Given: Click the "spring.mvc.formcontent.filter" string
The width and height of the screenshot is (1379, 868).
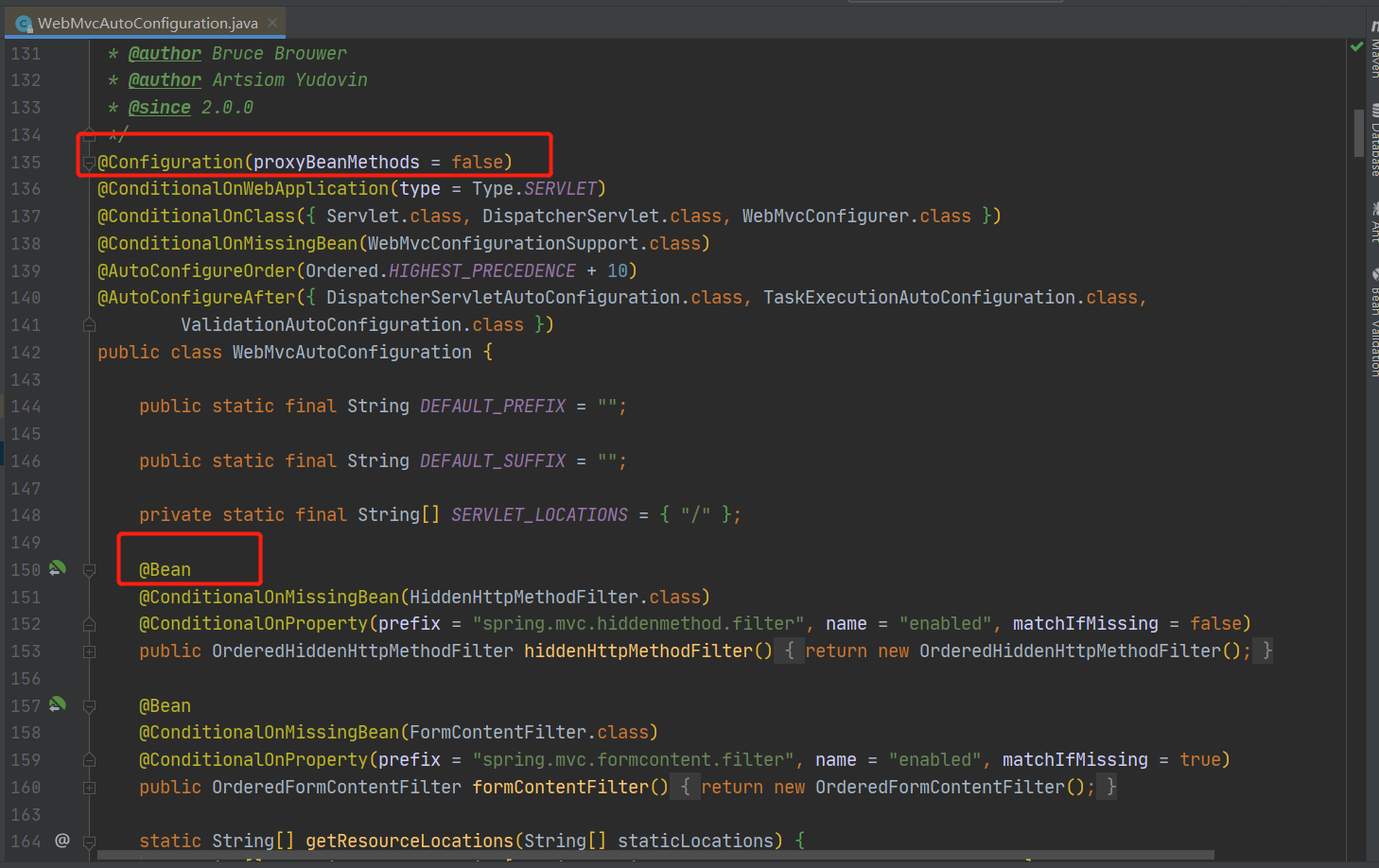Looking at the screenshot, I should coord(633,759).
